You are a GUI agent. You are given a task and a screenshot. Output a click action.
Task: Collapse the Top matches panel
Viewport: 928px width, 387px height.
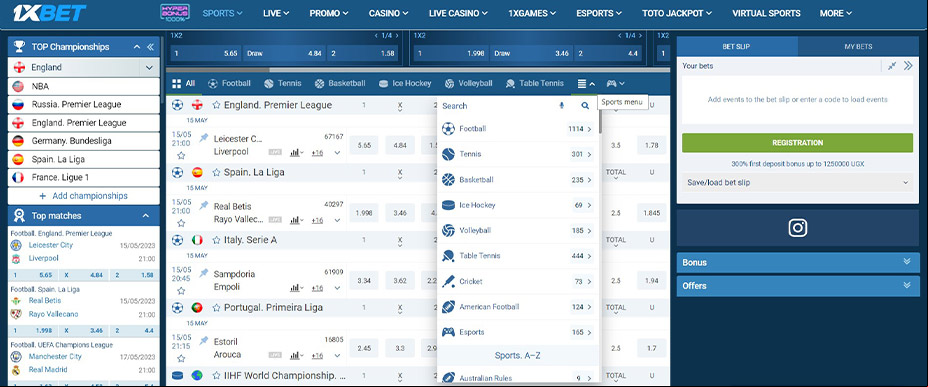click(146, 216)
